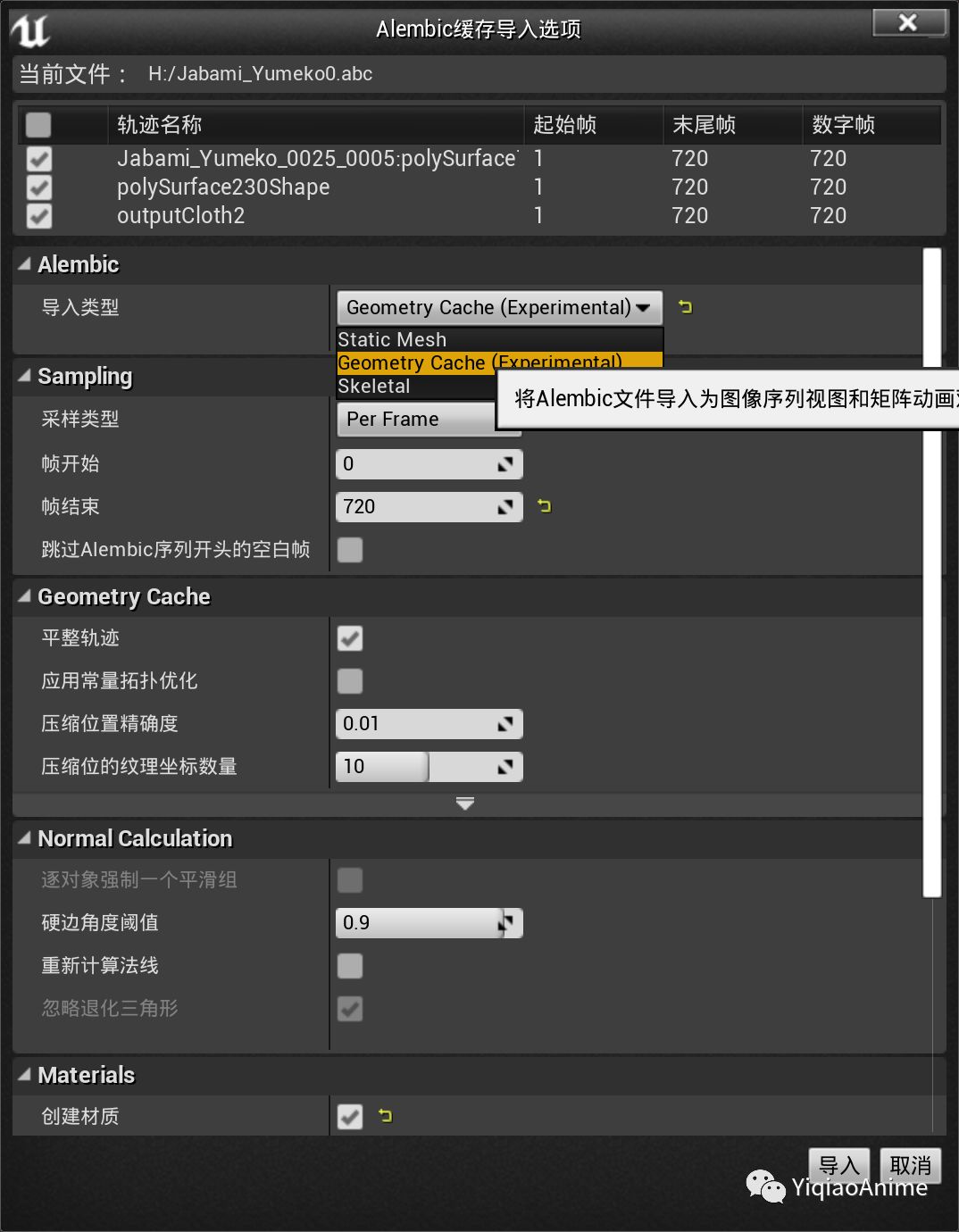The height and width of the screenshot is (1232, 959).
Task: Click the spinner icon on 硬边角度阈值 field
Action: pos(506,922)
